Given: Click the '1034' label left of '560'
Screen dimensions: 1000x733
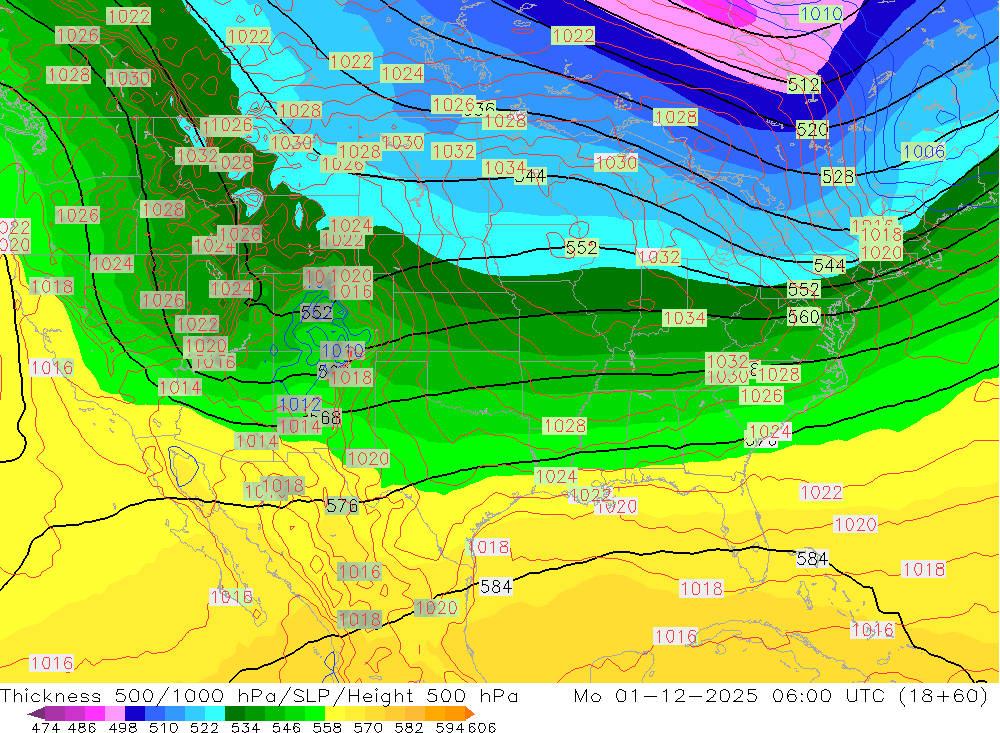Looking at the screenshot, I should pos(684,318).
